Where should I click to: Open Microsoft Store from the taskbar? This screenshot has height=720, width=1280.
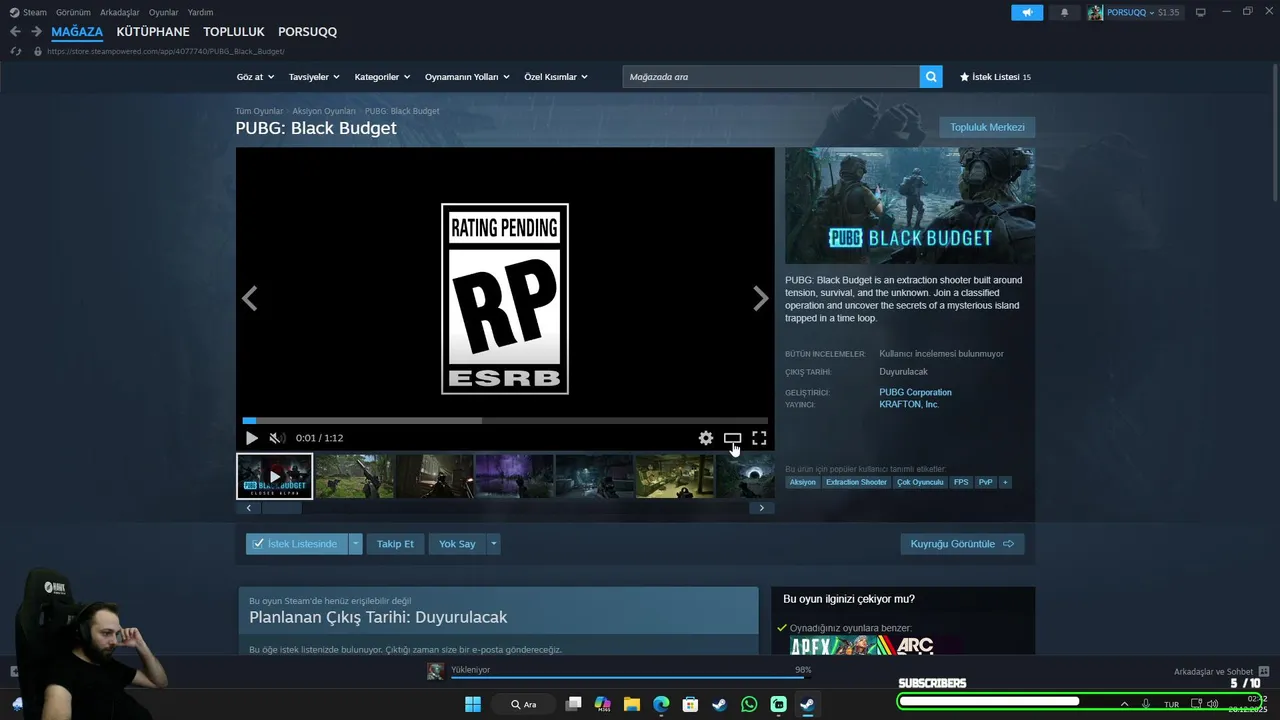690,704
